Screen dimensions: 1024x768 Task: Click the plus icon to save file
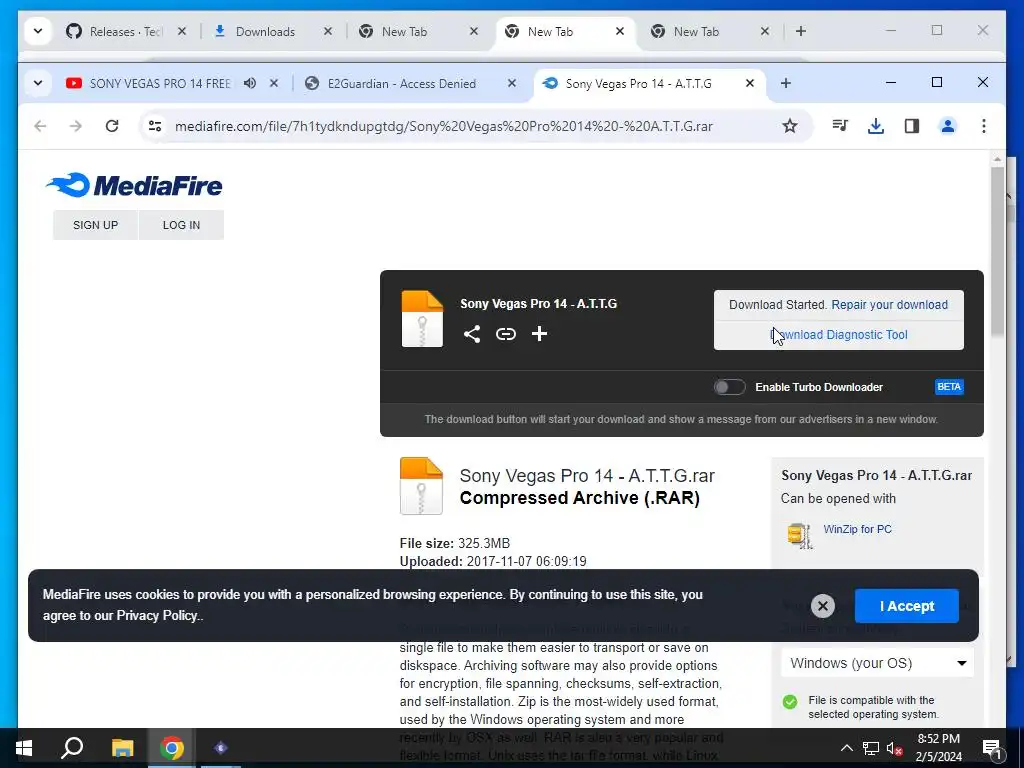pos(539,334)
